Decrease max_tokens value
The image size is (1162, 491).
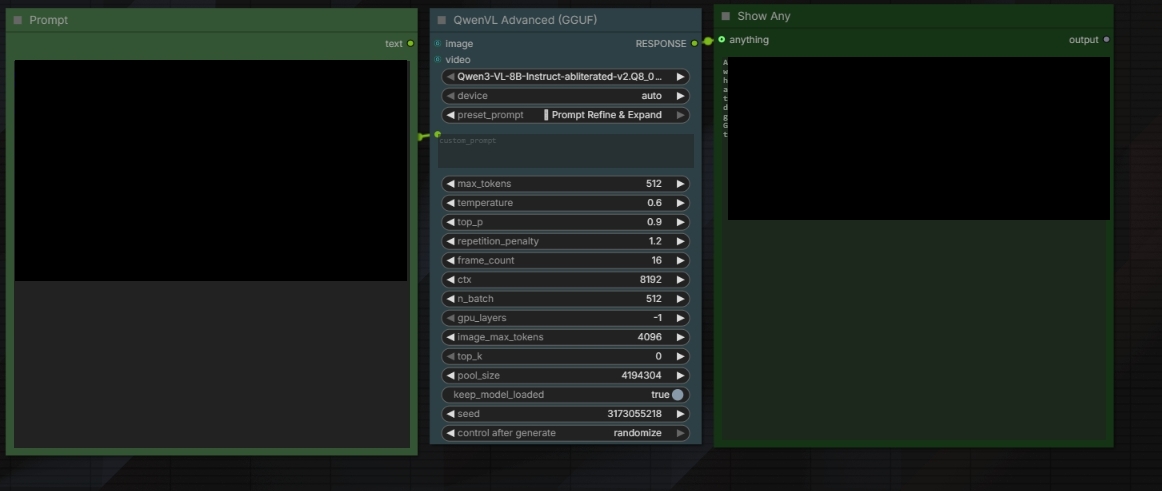pyautogui.click(x=450, y=184)
